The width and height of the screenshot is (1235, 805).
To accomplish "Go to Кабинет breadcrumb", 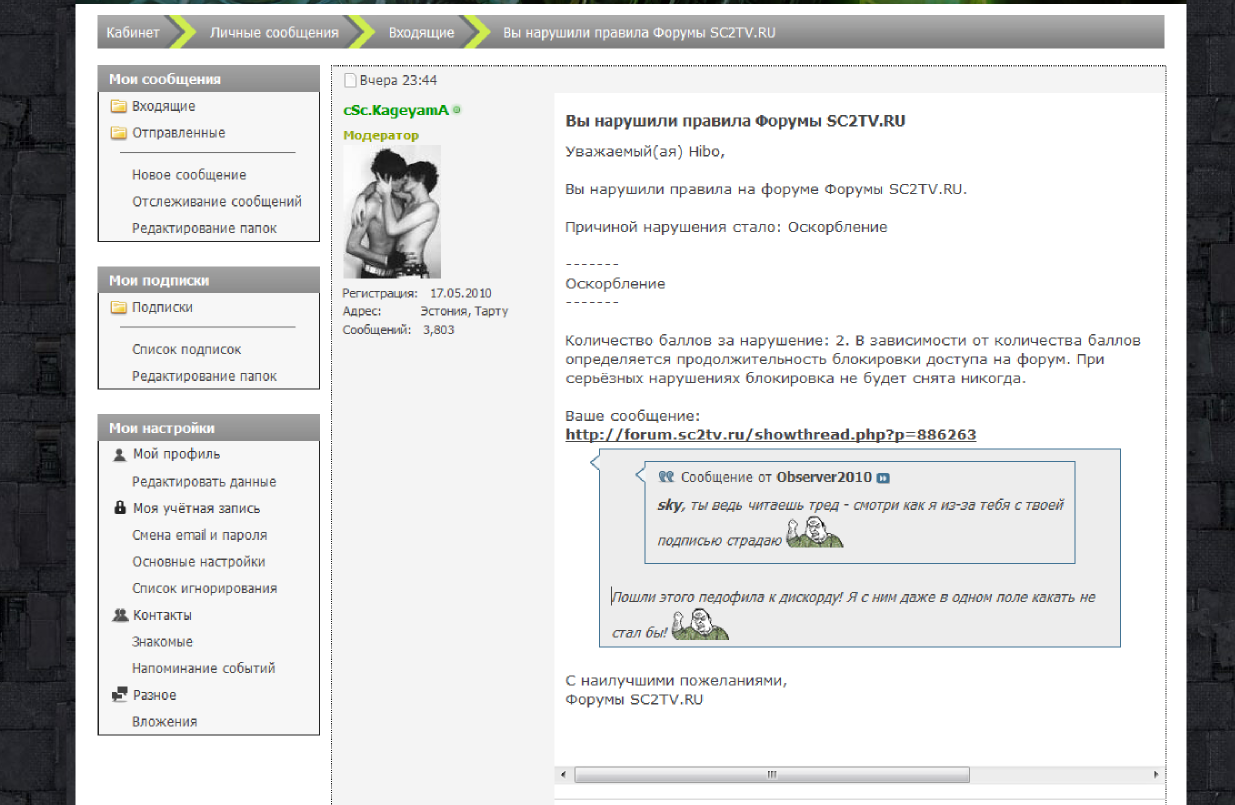I will pyautogui.click(x=133, y=32).
